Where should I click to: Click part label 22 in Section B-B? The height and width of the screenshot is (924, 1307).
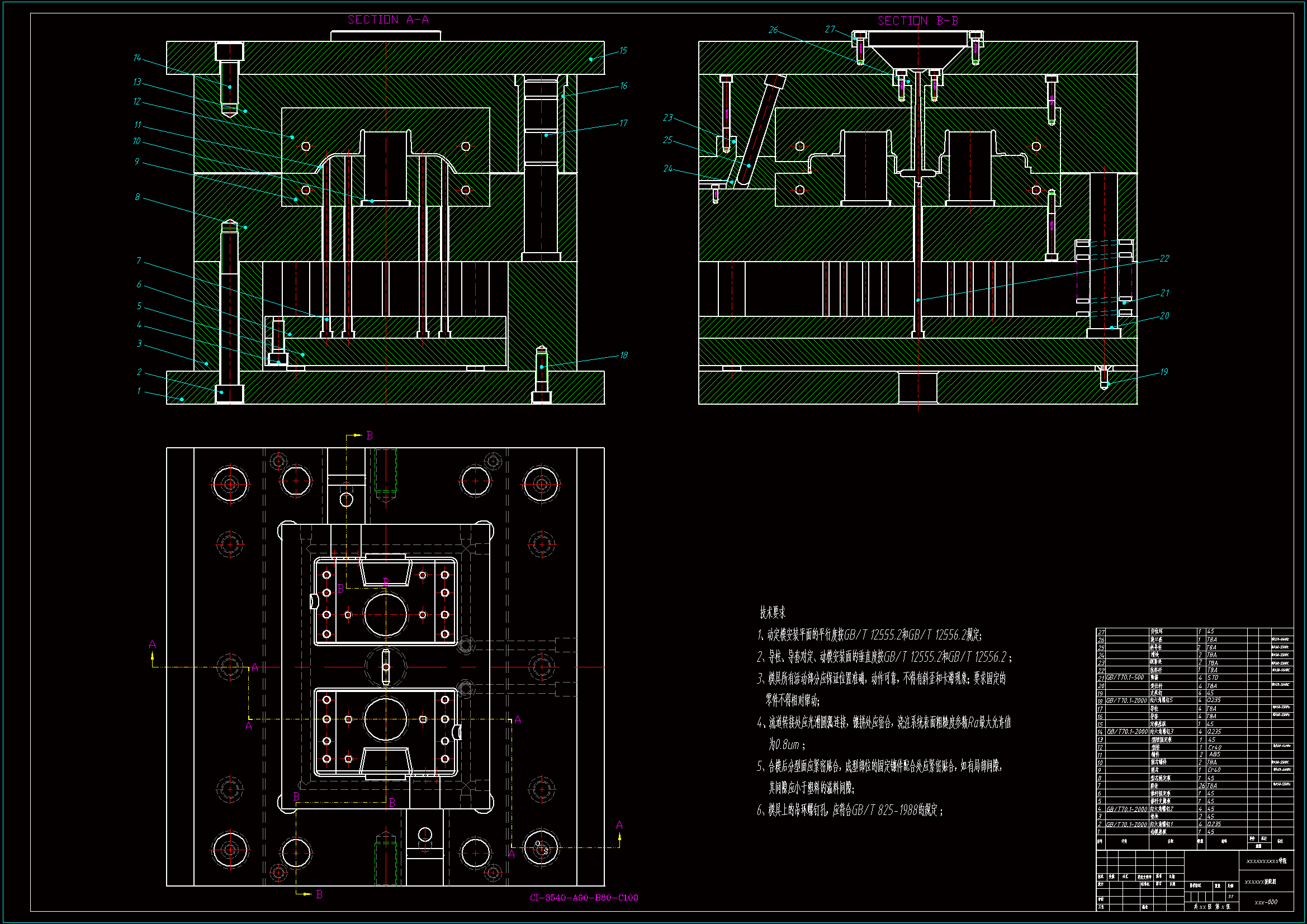(x=1164, y=258)
